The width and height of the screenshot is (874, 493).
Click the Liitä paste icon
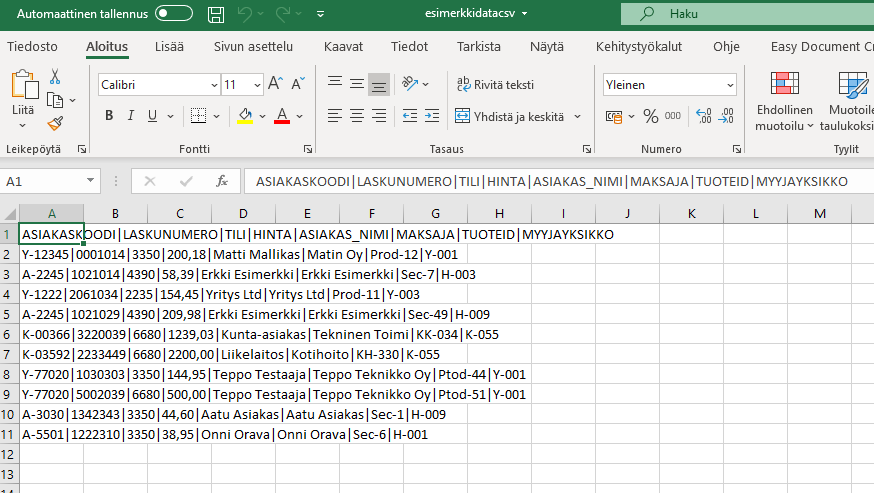point(25,85)
